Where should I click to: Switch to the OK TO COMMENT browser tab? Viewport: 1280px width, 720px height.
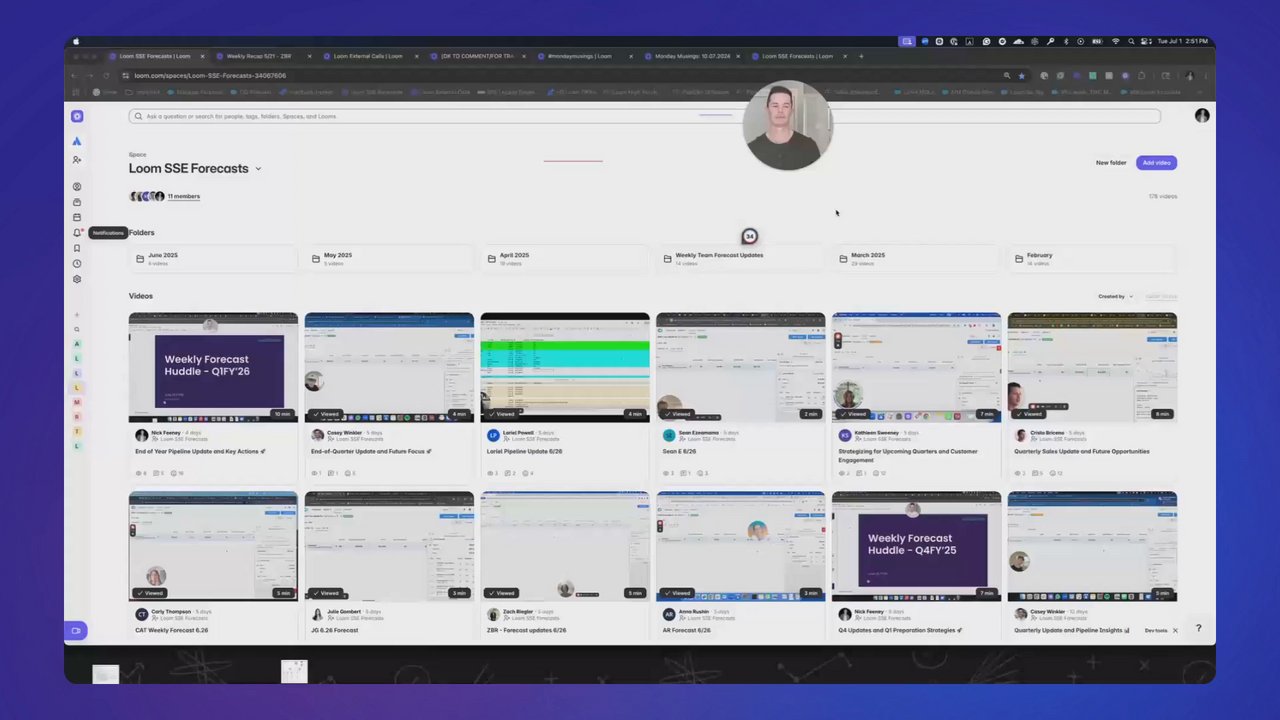478,56
